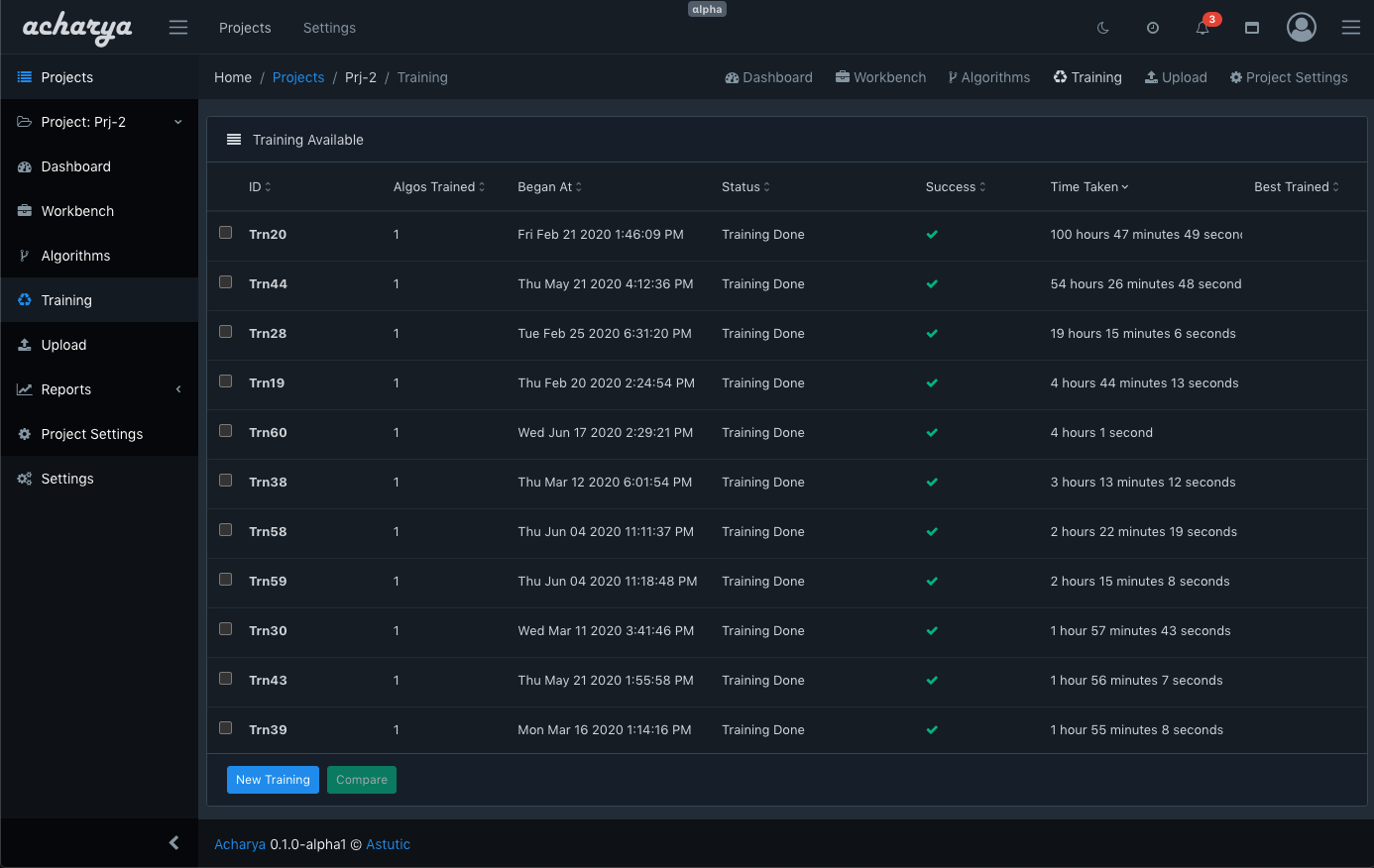Click the hamburger menu beside the logo
This screenshot has width=1374, height=868.
pyautogui.click(x=178, y=28)
